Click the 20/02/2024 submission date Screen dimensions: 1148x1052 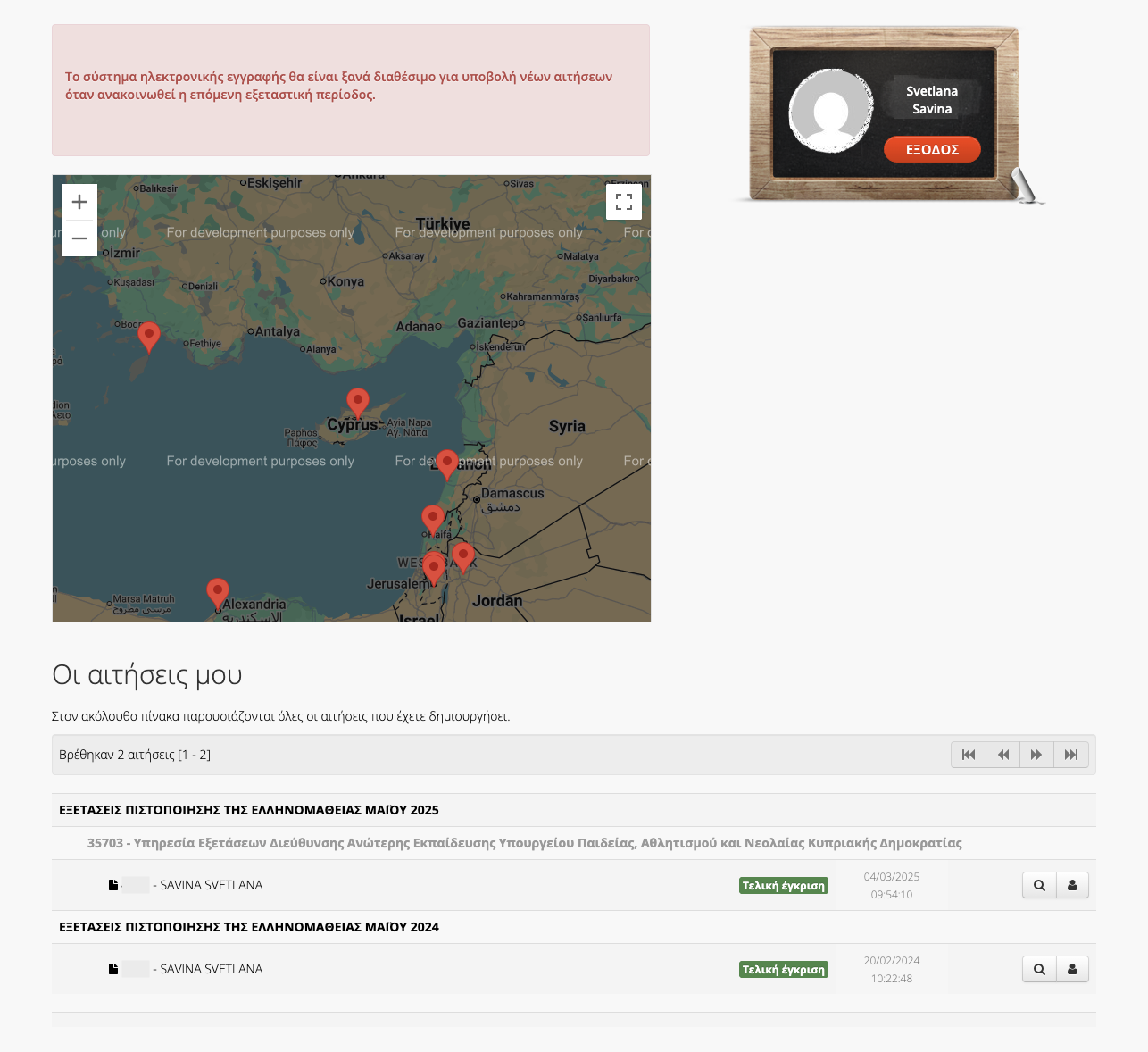point(892,961)
